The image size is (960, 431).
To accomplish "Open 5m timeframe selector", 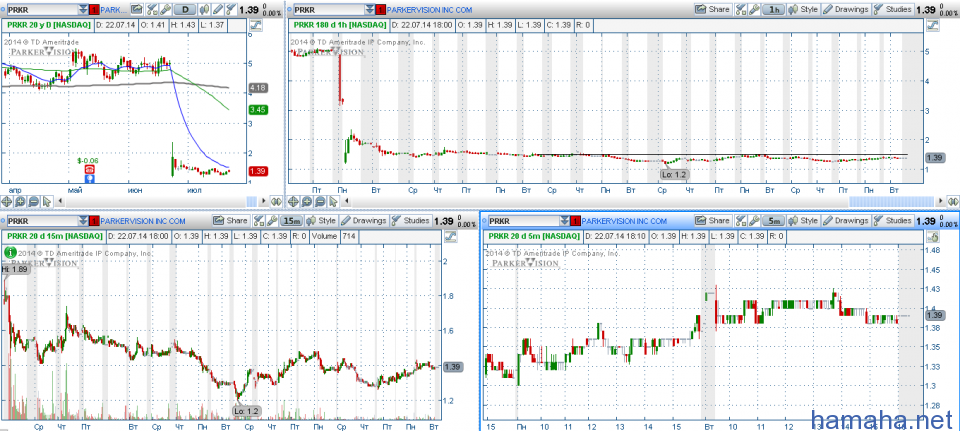I will (x=774, y=220).
